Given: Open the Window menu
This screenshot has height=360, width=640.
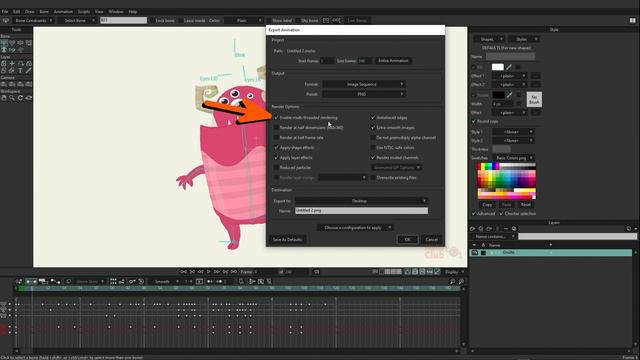Looking at the screenshot, I should point(116,11).
